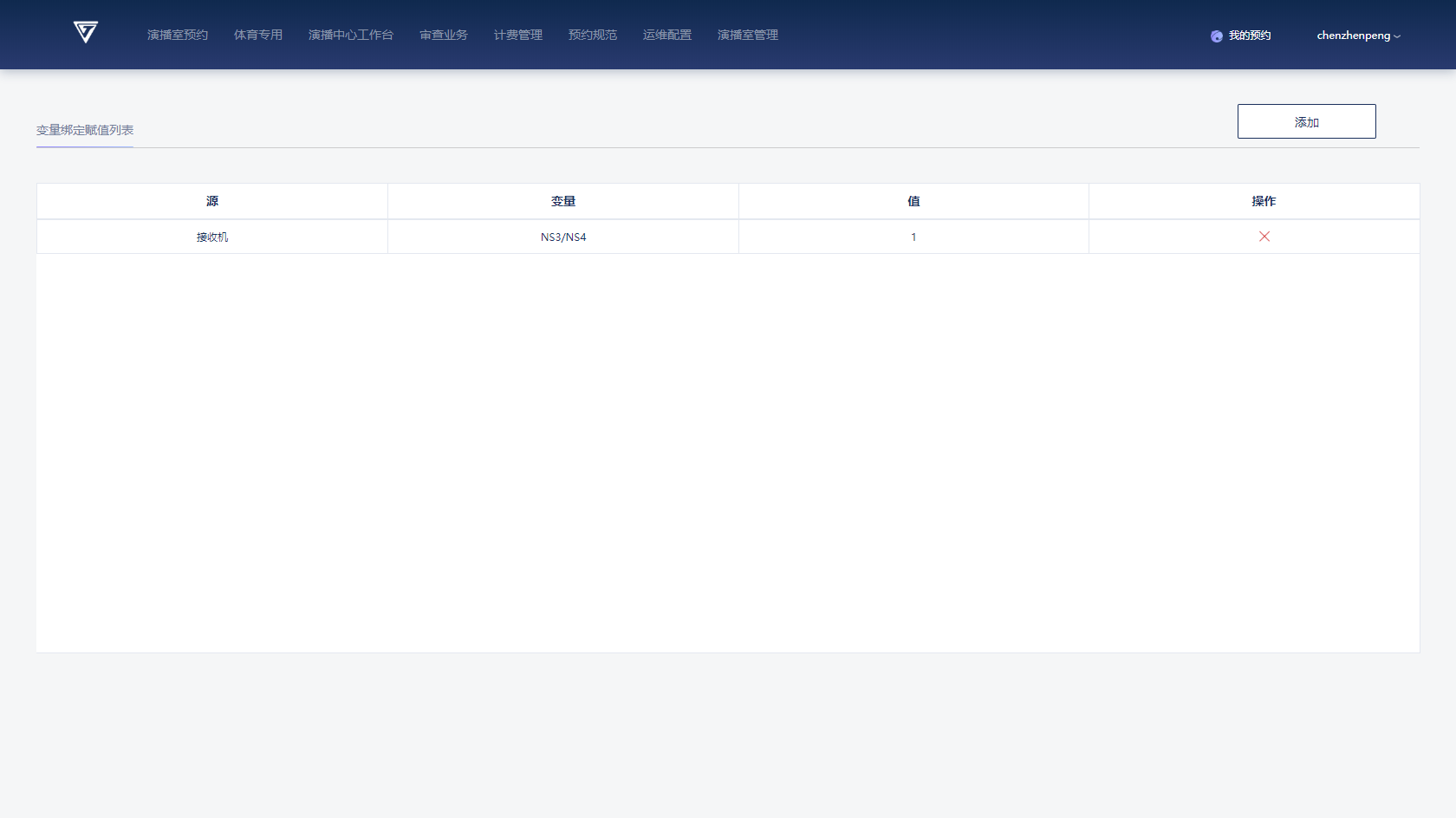Switch to 演播室管理 in the navbar
The image size is (1456, 818).
pos(748,35)
